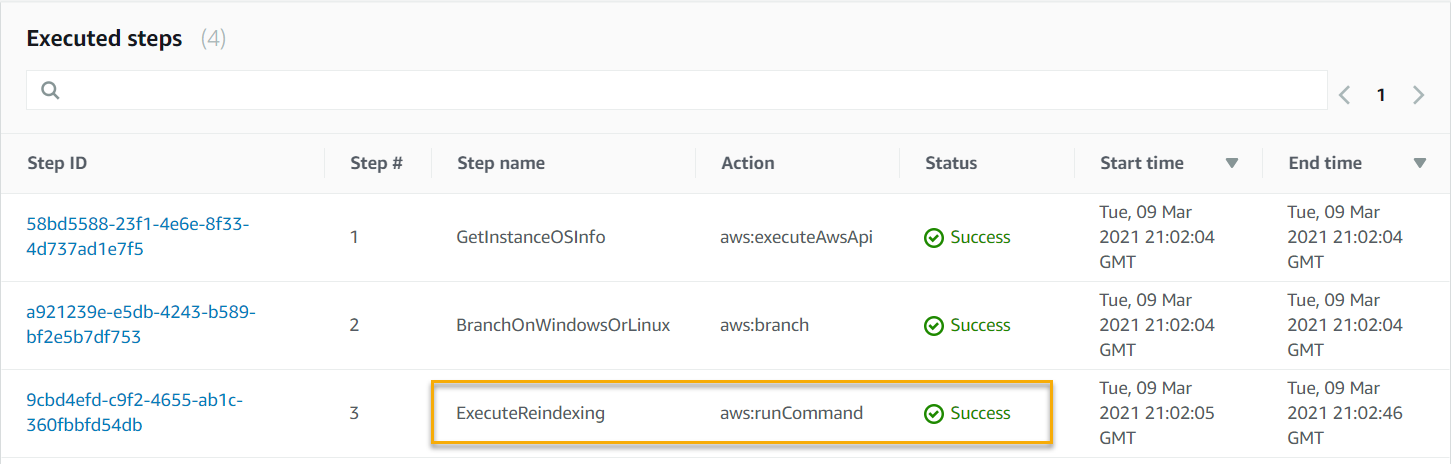1451x464 pixels.
Task: Focus the executed steps search field
Action: pyautogui.click(x=677, y=90)
